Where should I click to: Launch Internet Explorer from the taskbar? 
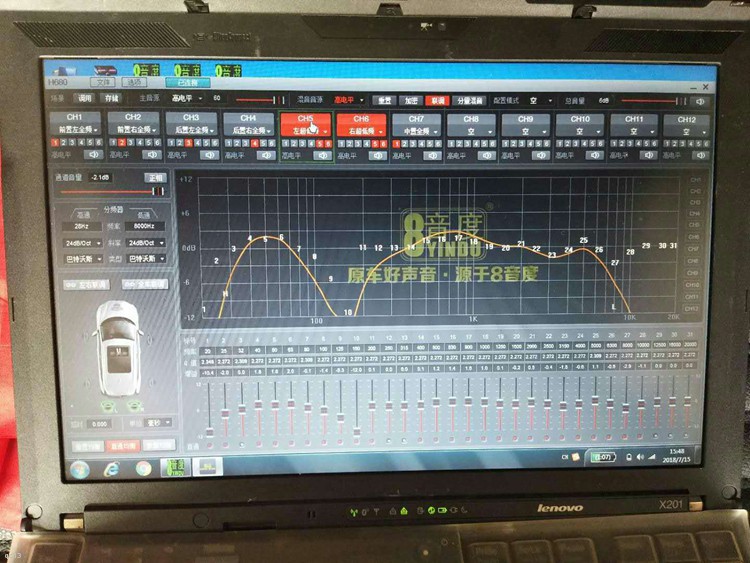111,469
